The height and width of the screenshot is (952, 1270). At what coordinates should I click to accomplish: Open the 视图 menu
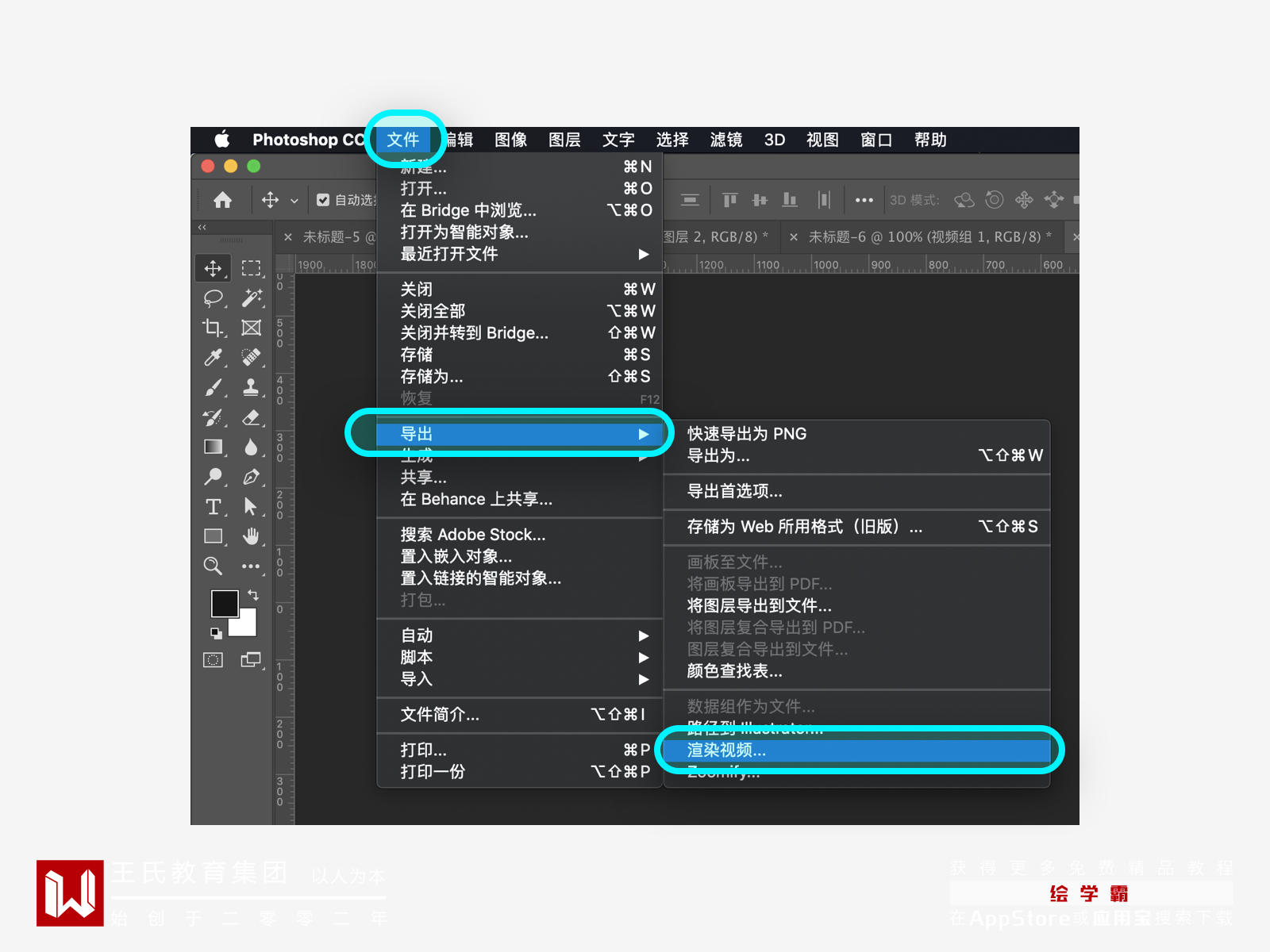822,140
